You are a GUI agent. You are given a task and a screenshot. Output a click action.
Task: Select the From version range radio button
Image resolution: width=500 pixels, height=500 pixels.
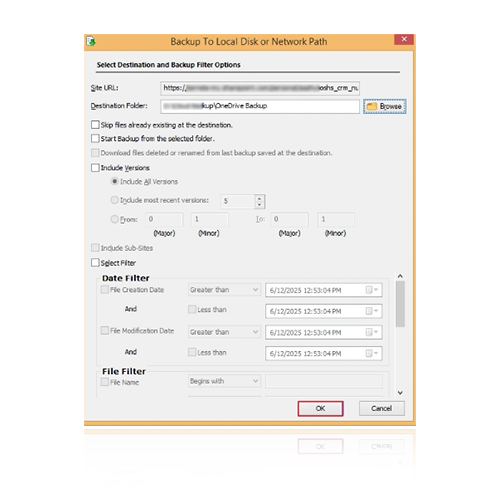tap(114, 219)
